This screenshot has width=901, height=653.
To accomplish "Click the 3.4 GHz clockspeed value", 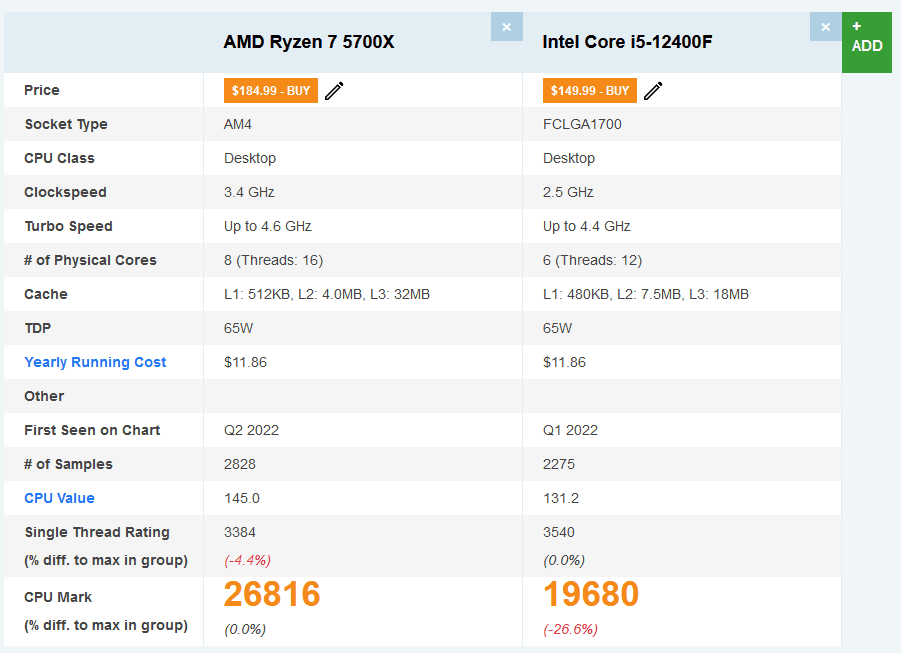I will pos(249,192).
